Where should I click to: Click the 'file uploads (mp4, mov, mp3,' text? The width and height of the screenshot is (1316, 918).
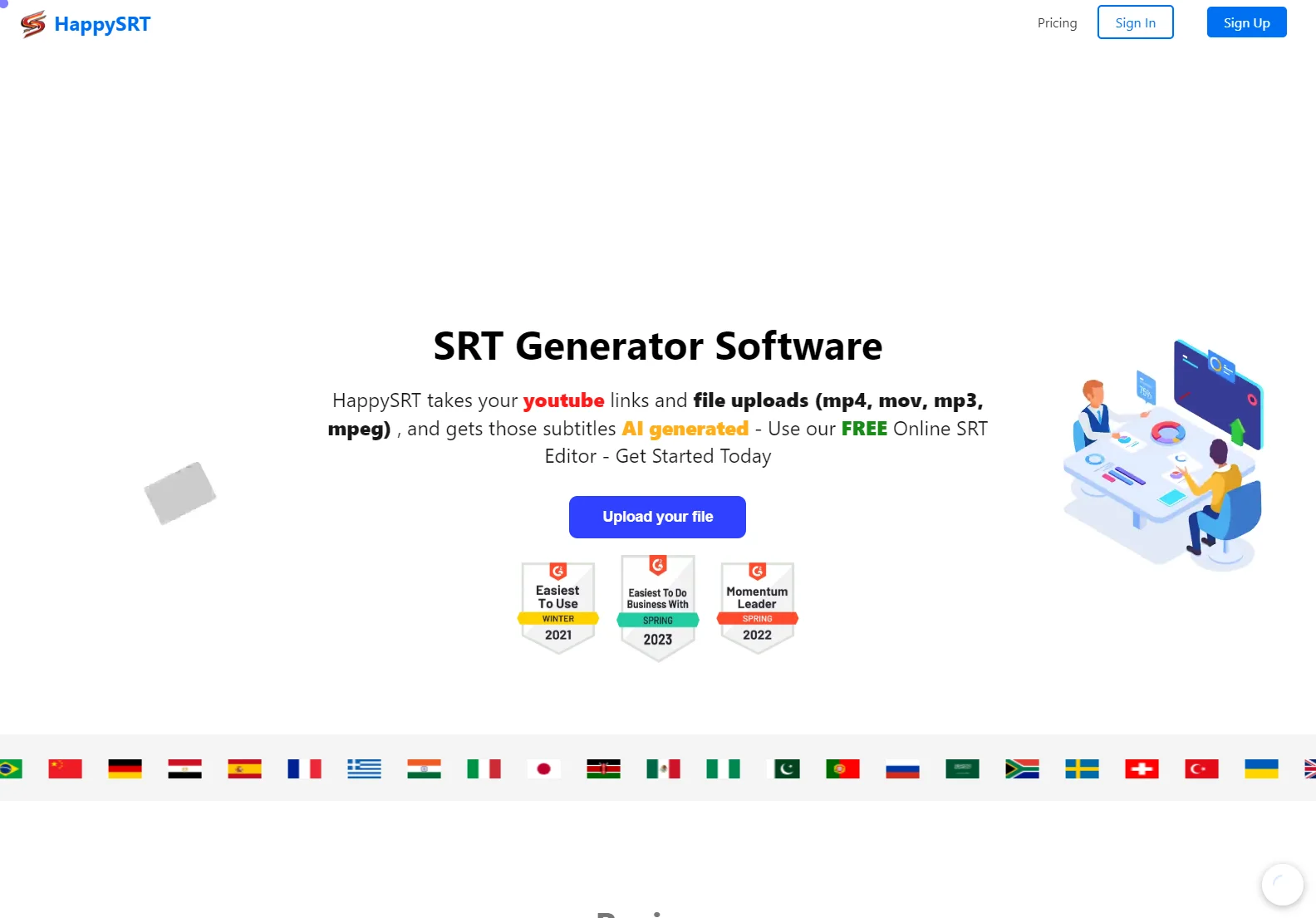pos(838,400)
